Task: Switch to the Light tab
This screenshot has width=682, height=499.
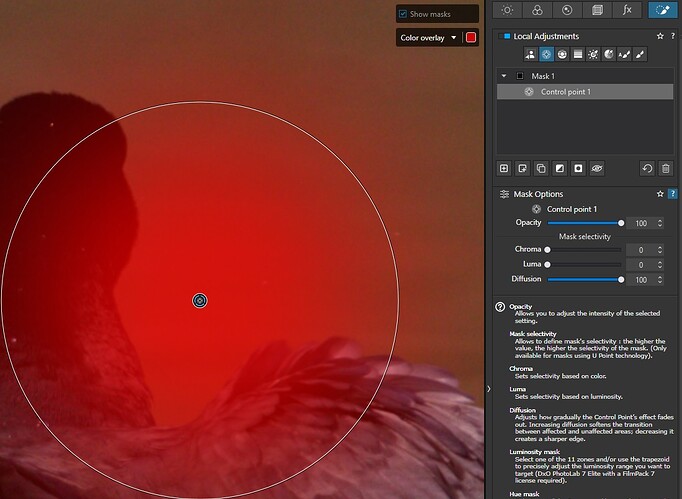Action: tap(507, 10)
